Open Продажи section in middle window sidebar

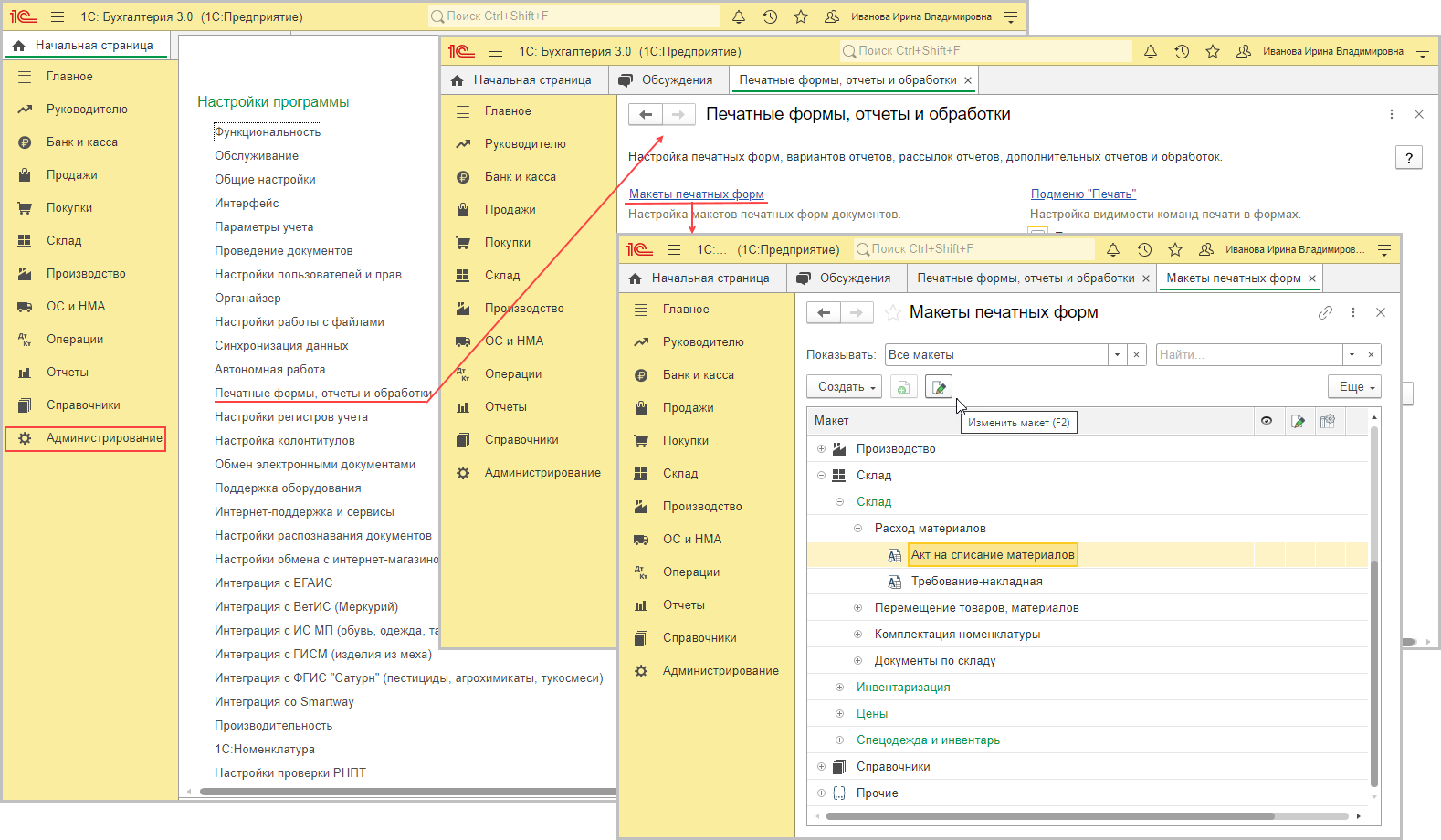tap(510, 209)
